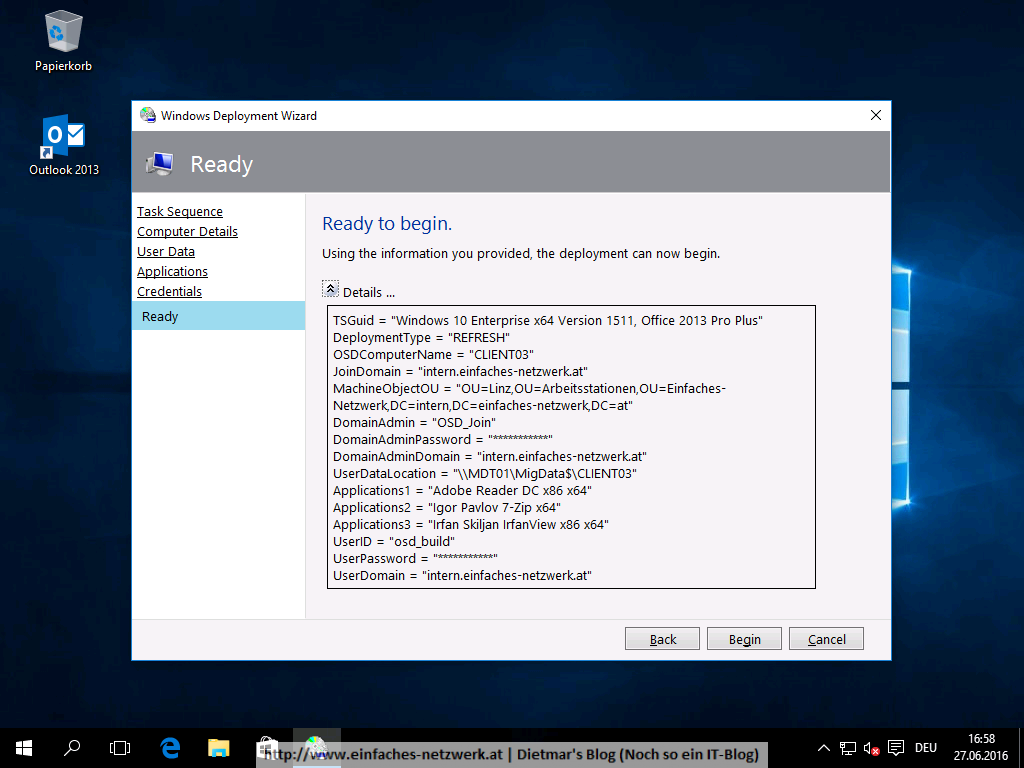Screen dimensions: 1024x768
Task: Show hidden tray icons chevron
Action: click(824, 748)
